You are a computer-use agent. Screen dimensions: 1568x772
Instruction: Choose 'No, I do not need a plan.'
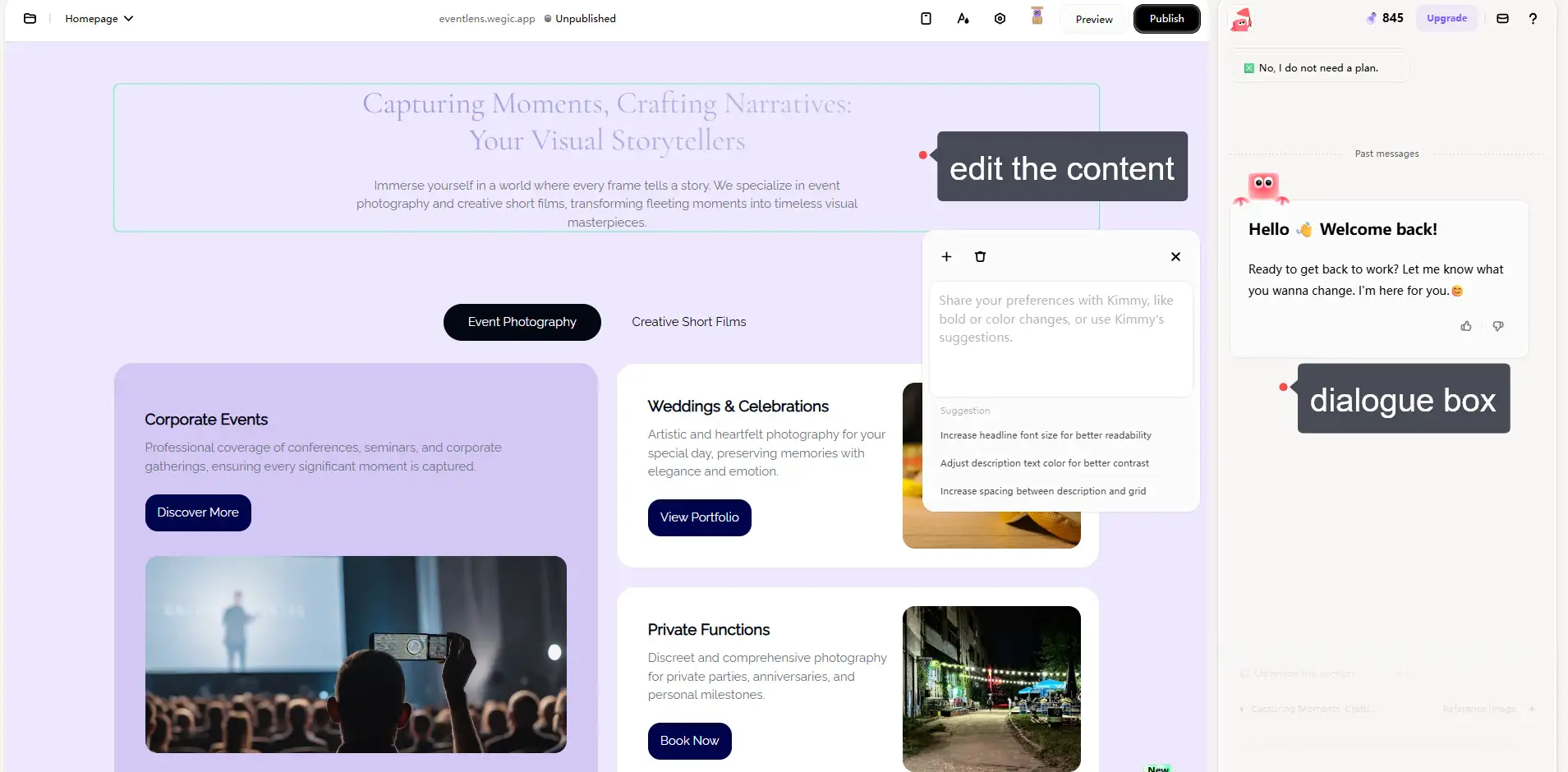[x=1319, y=68]
